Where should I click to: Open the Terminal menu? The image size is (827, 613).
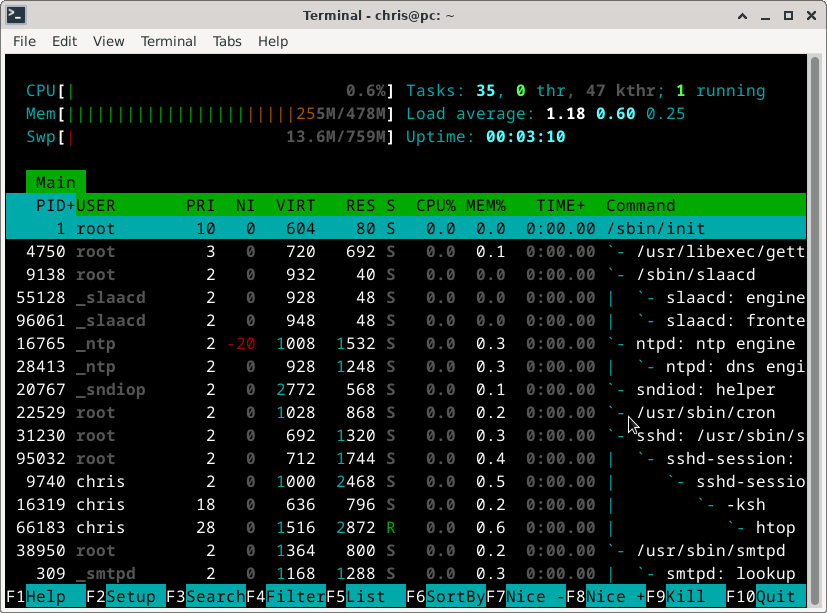tap(168, 41)
